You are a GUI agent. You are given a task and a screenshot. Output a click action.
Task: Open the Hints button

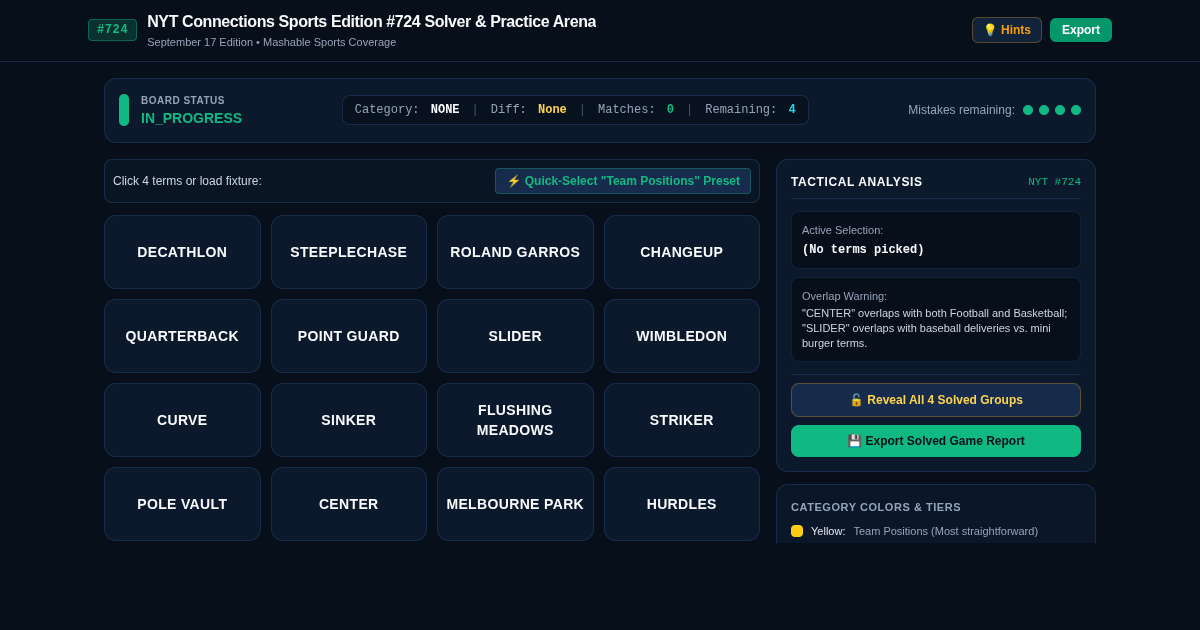[x=1006, y=30]
